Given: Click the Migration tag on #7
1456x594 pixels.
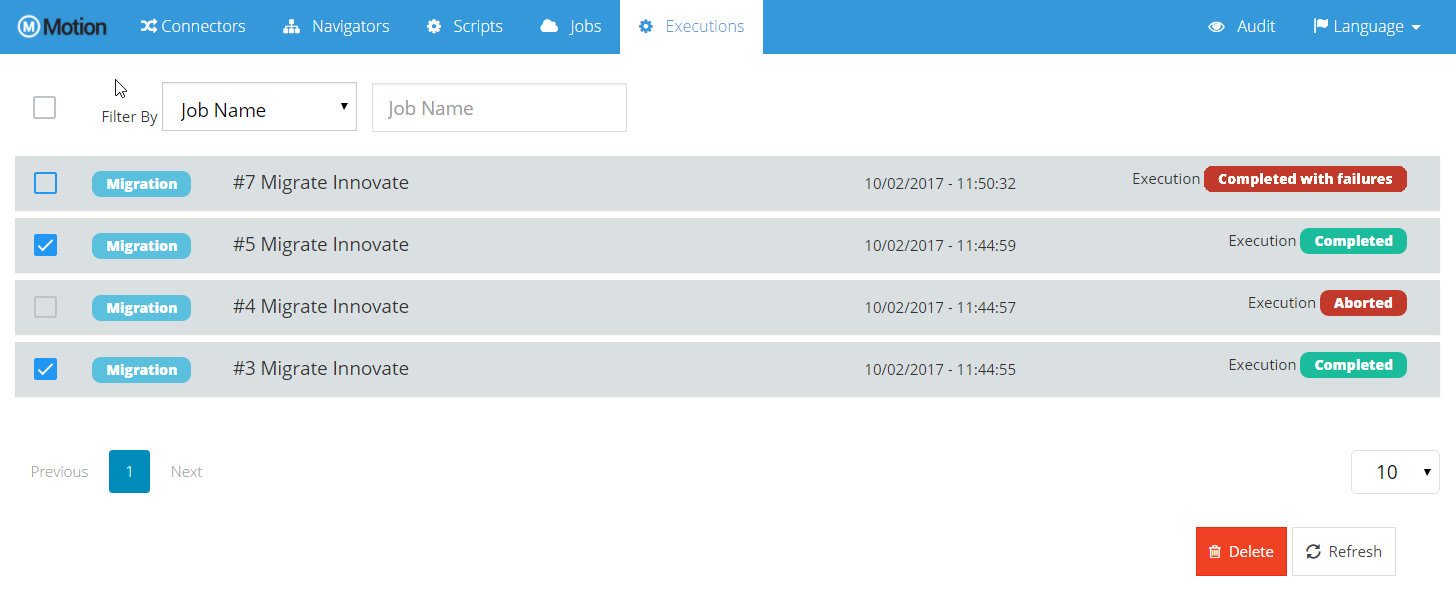Looking at the screenshot, I should [141, 184].
